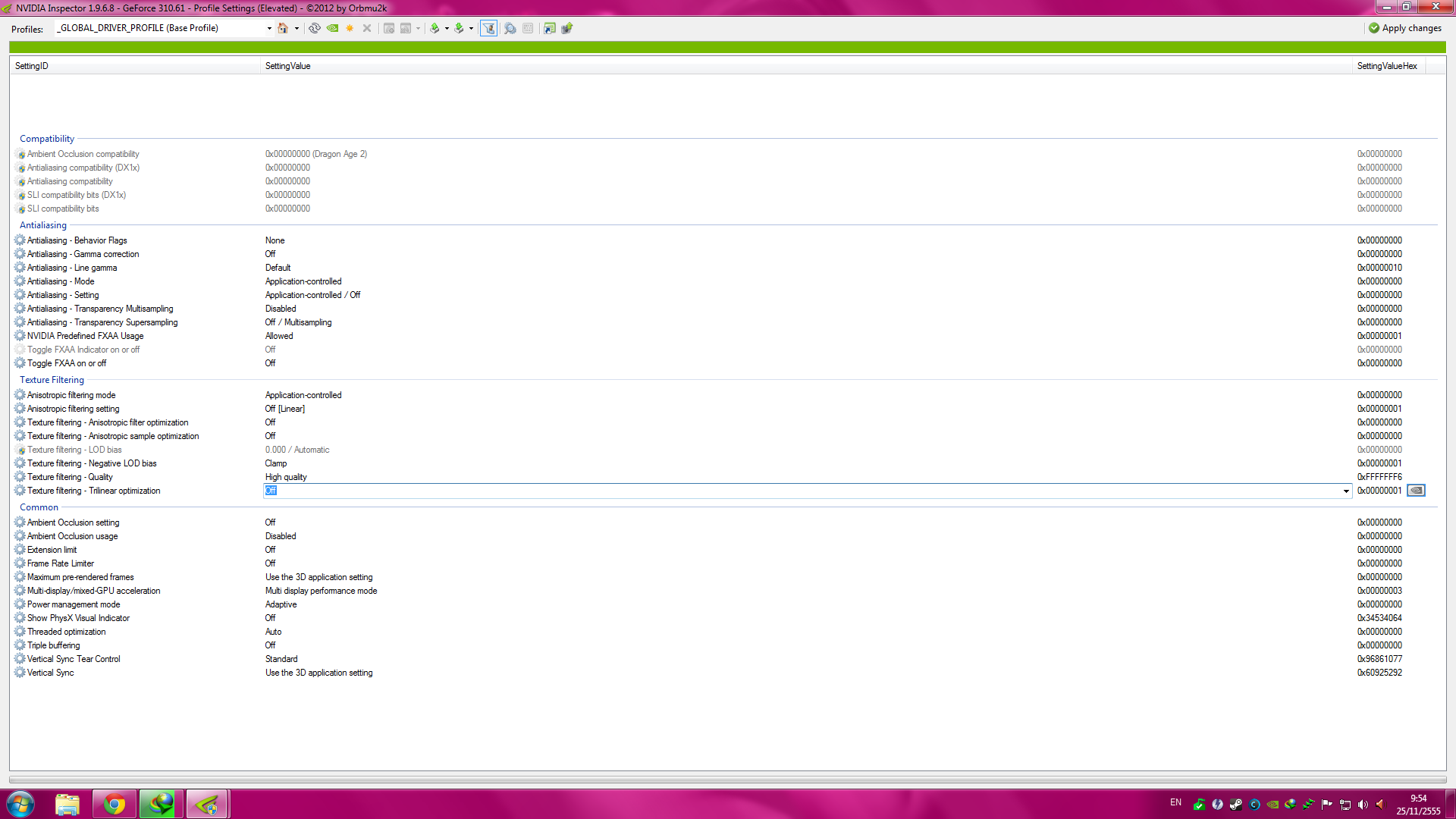Open the export profiles dropdown arrow
This screenshot has height=819, width=1456.
click(447, 29)
